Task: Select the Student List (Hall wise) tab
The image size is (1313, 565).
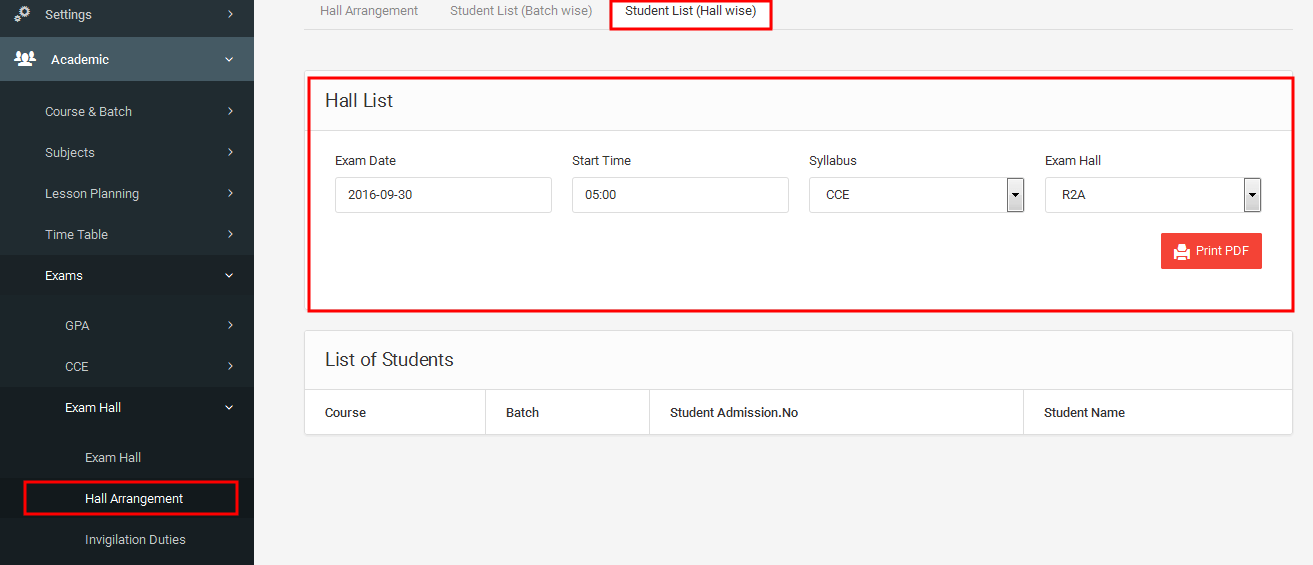Action: point(690,11)
